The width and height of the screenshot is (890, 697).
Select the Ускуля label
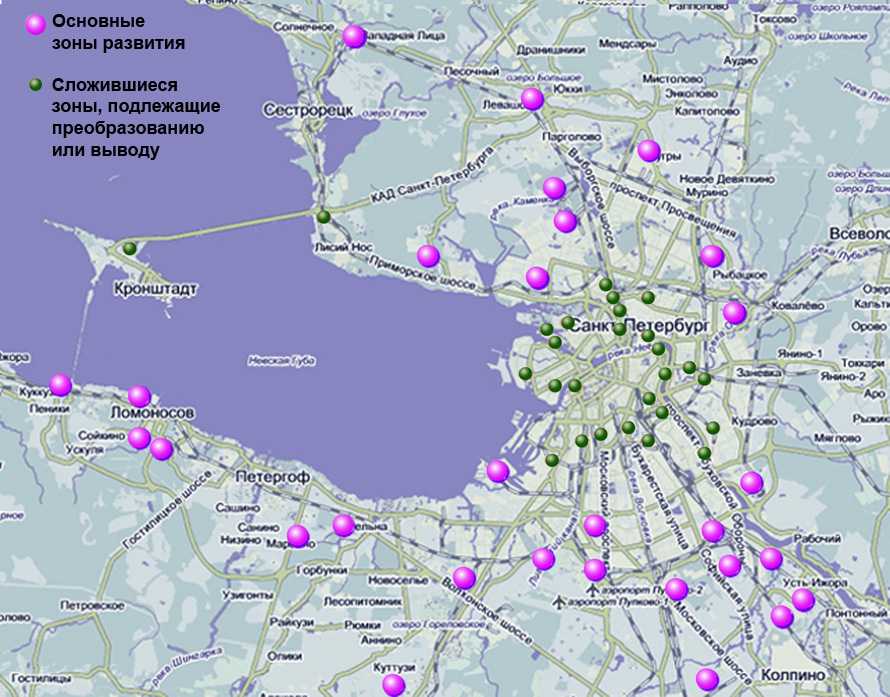click(x=85, y=450)
